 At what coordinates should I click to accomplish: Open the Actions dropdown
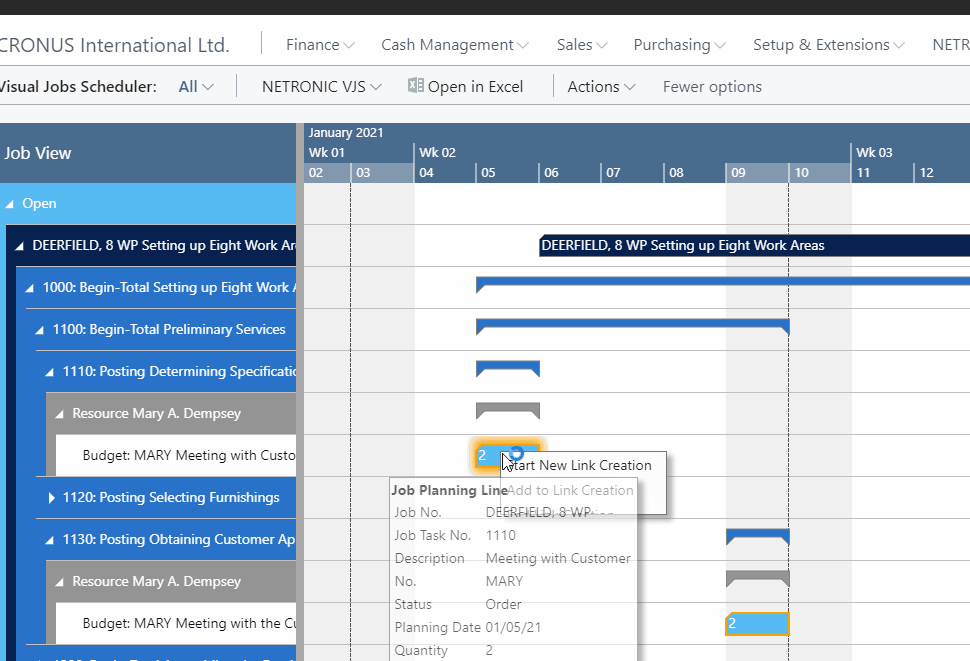[601, 86]
